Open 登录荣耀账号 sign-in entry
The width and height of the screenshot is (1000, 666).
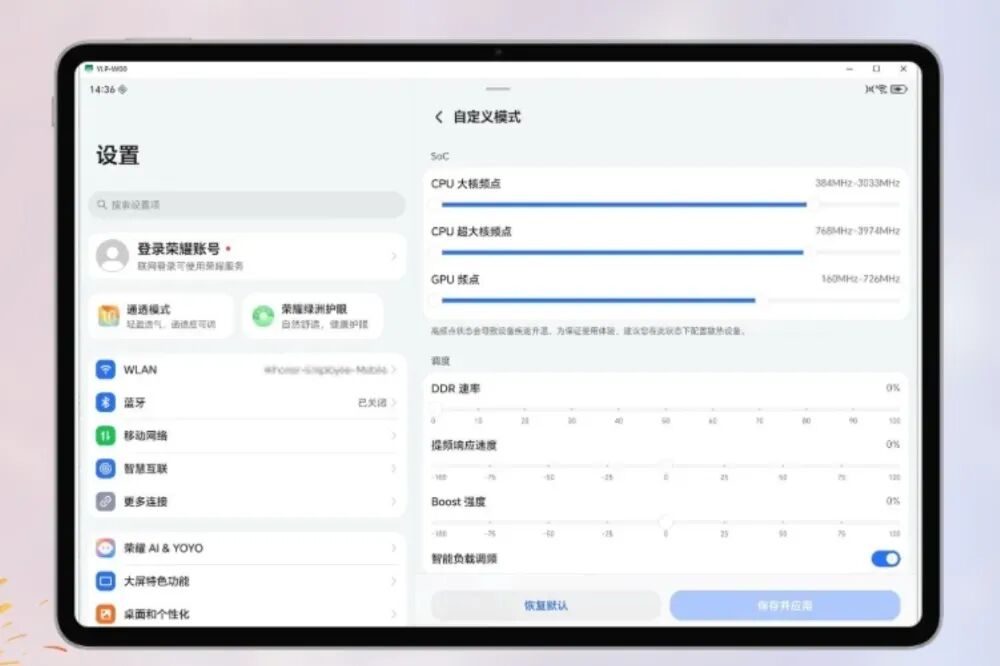click(x=247, y=256)
